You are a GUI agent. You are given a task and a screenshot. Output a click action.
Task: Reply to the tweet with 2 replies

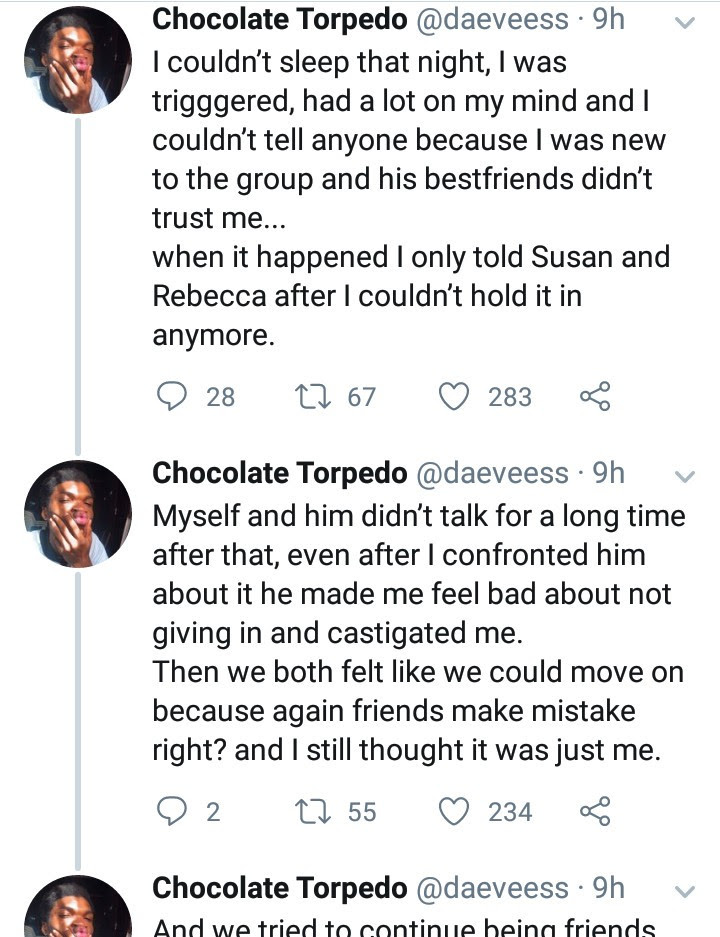coord(174,811)
